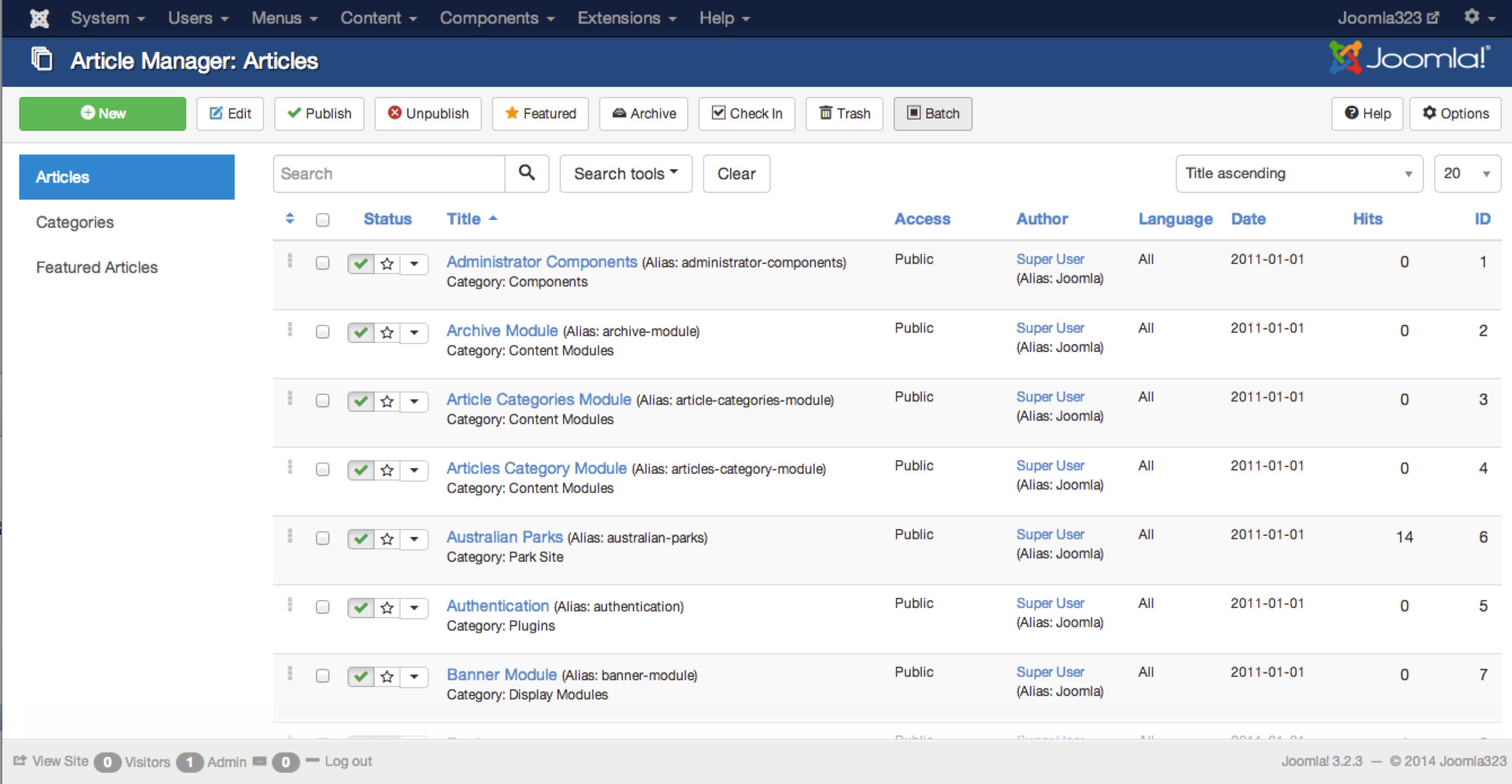Open the Article Categories Module link

pos(538,399)
